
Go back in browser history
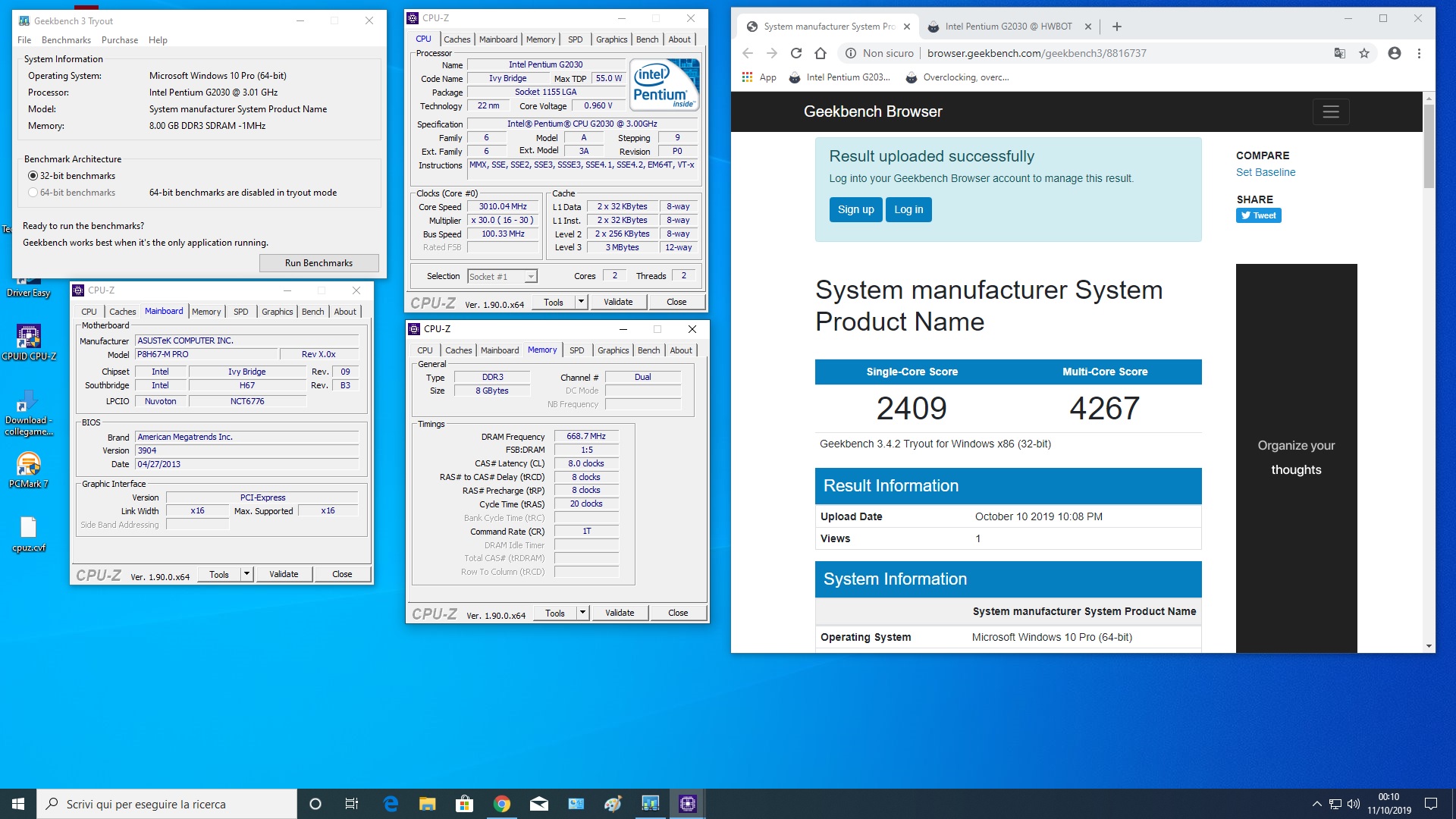click(x=748, y=53)
